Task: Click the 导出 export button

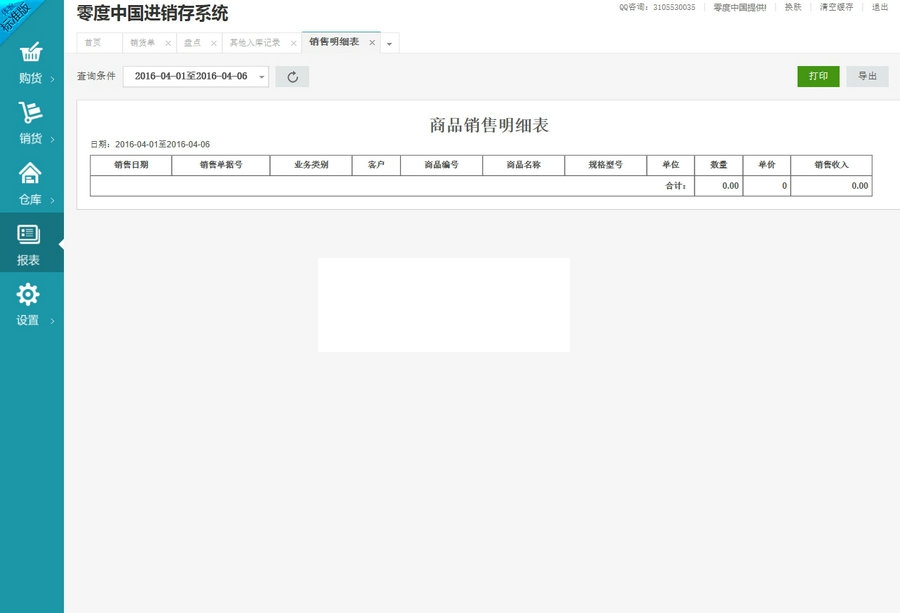Action: (x=867, y=76)
